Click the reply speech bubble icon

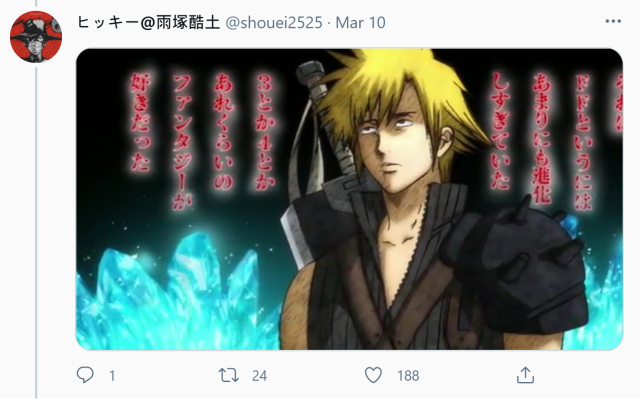coord(85,375)
